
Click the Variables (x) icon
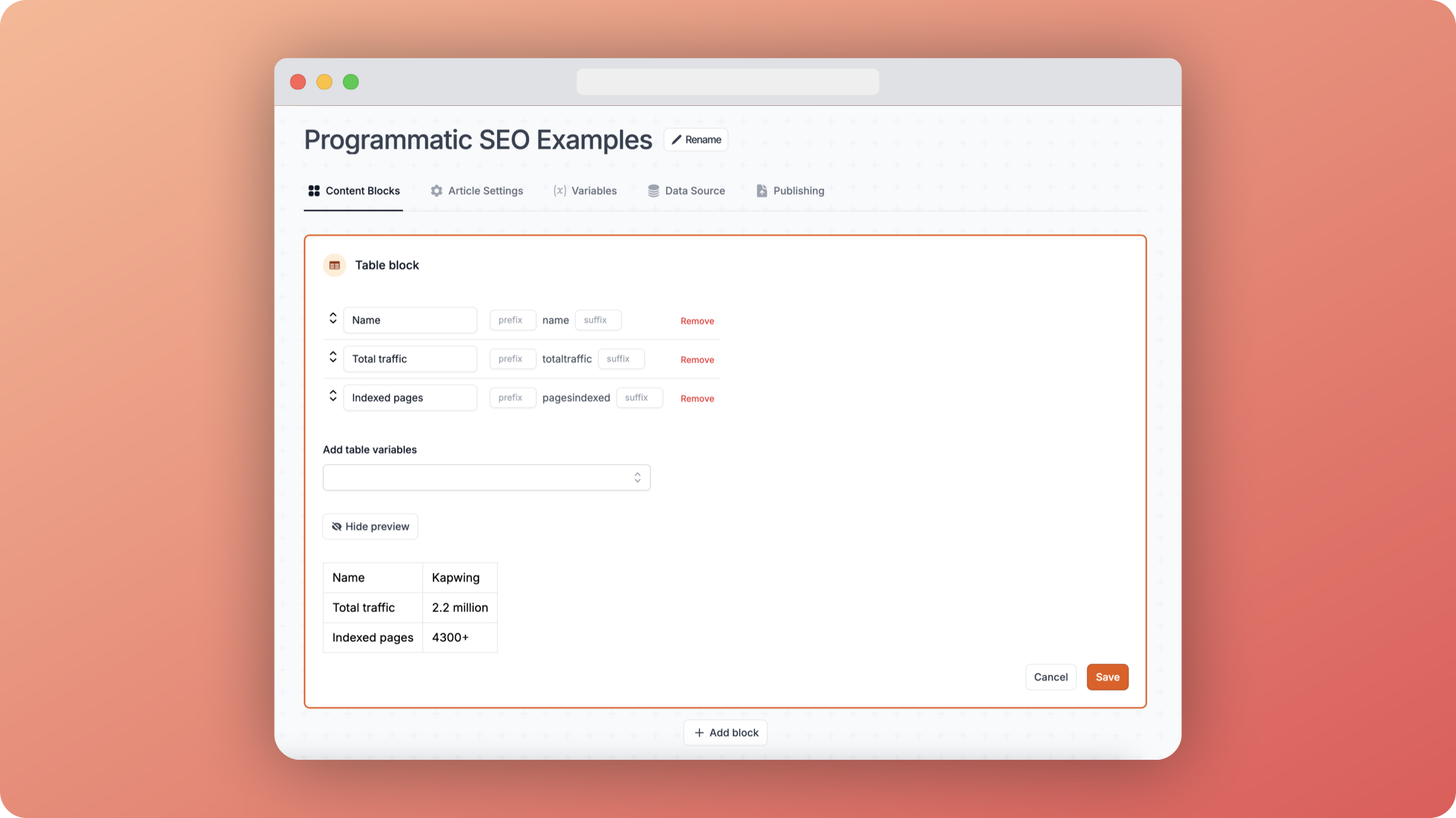coord(559,191)
